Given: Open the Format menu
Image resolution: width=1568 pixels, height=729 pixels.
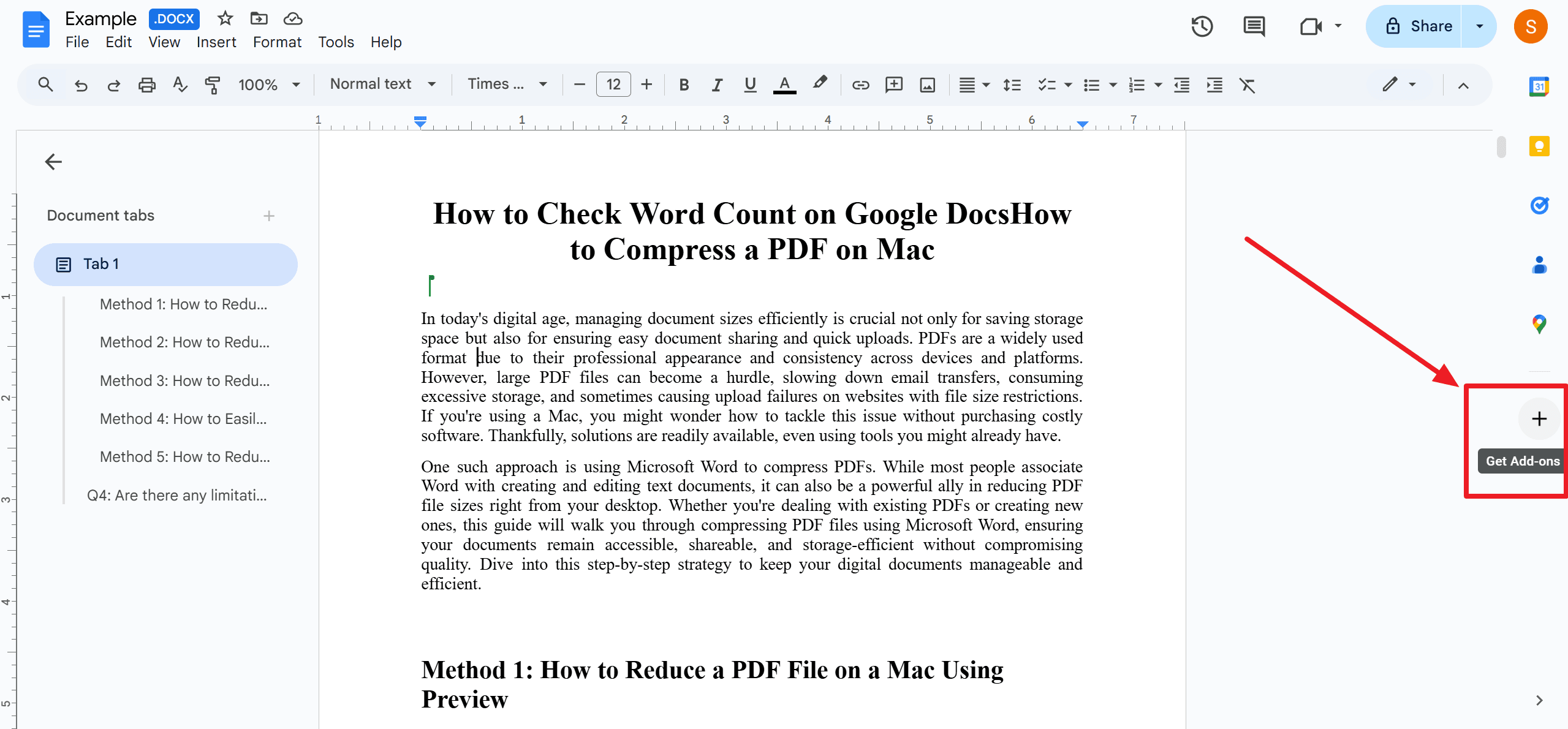Looking at the screenshot, I should click(277, 42).
